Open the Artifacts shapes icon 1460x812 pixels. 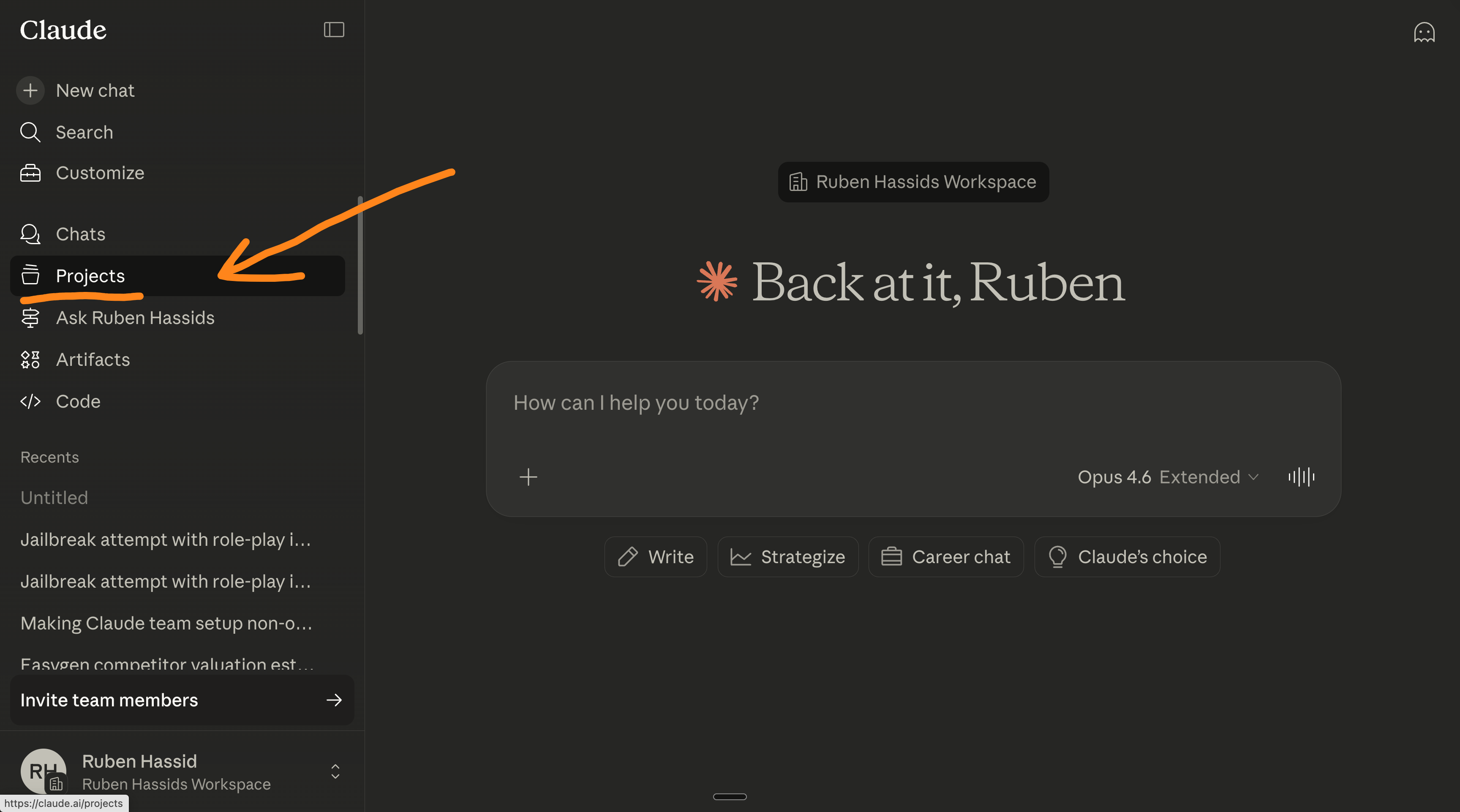[30, 360]
